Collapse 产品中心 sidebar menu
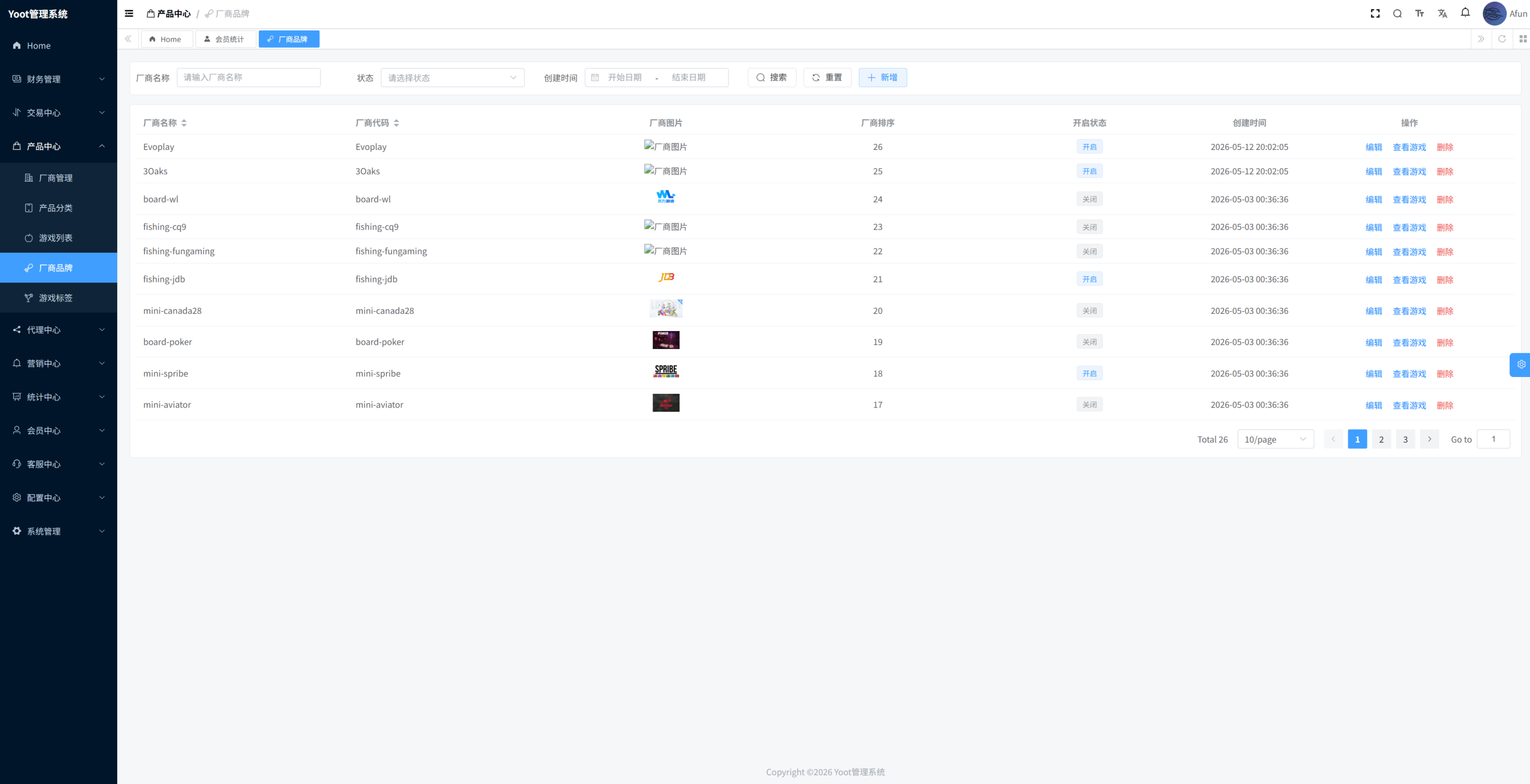This screenshot has width=1530, height=784. click(x=59, y=146)
